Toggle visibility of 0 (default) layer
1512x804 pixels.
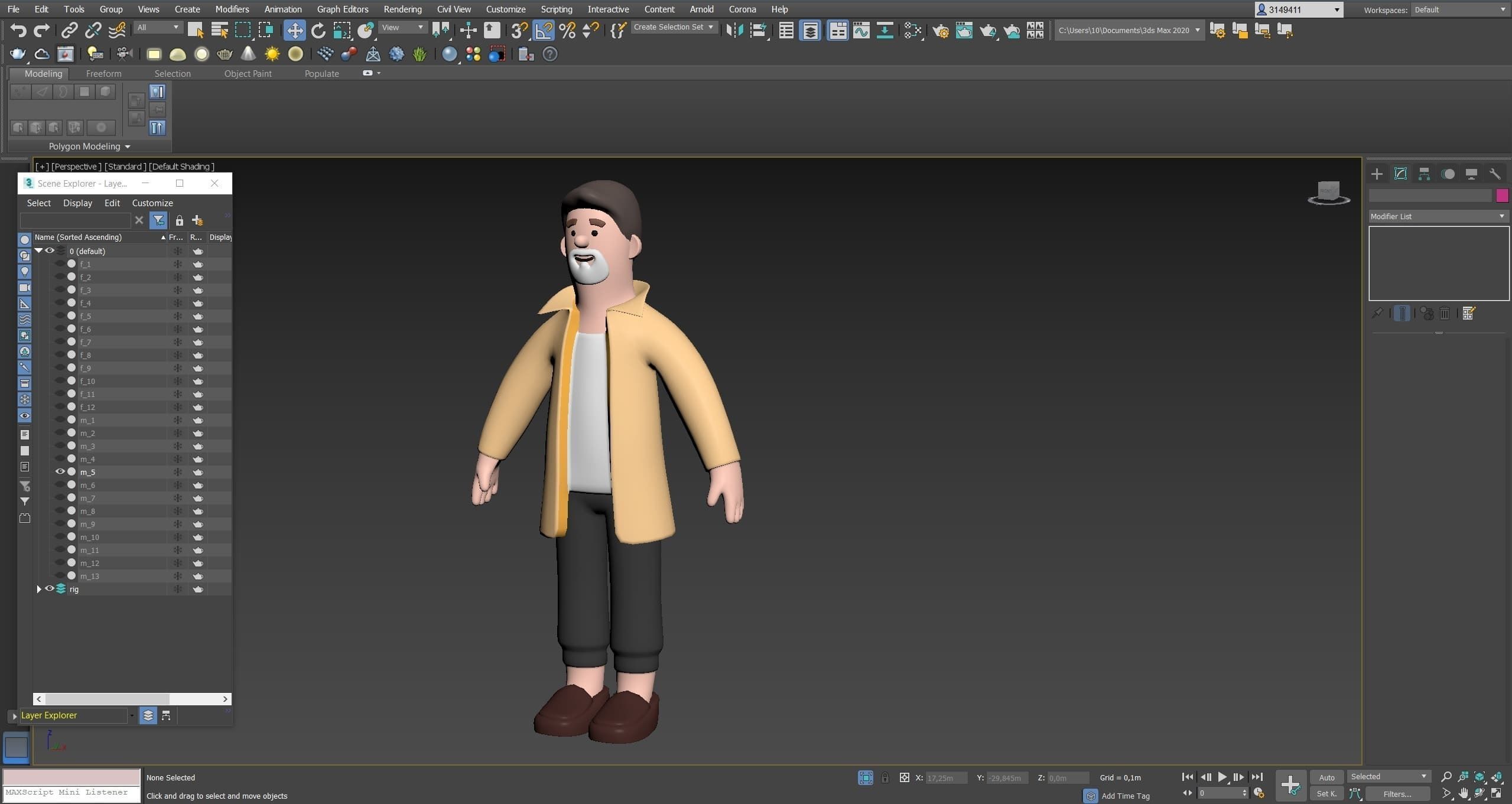[x=50, y=250]
